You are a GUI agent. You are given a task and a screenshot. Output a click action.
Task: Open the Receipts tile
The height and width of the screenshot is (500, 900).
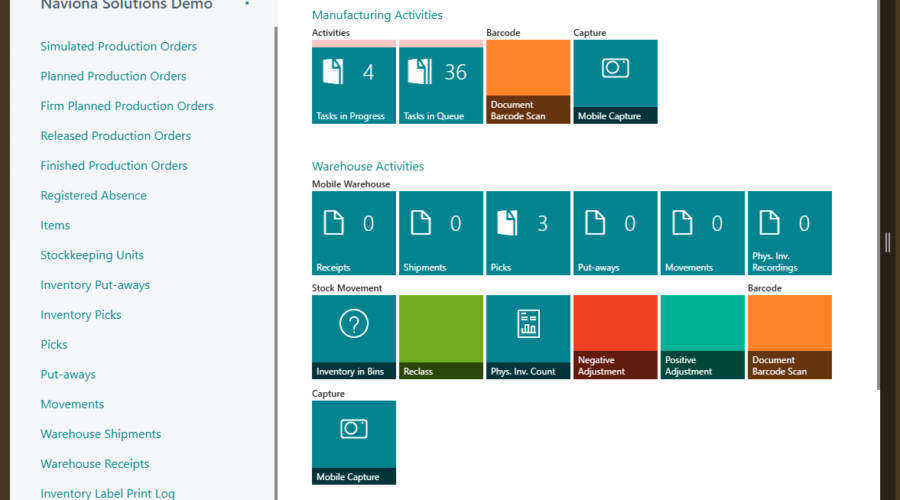point(354,233)
